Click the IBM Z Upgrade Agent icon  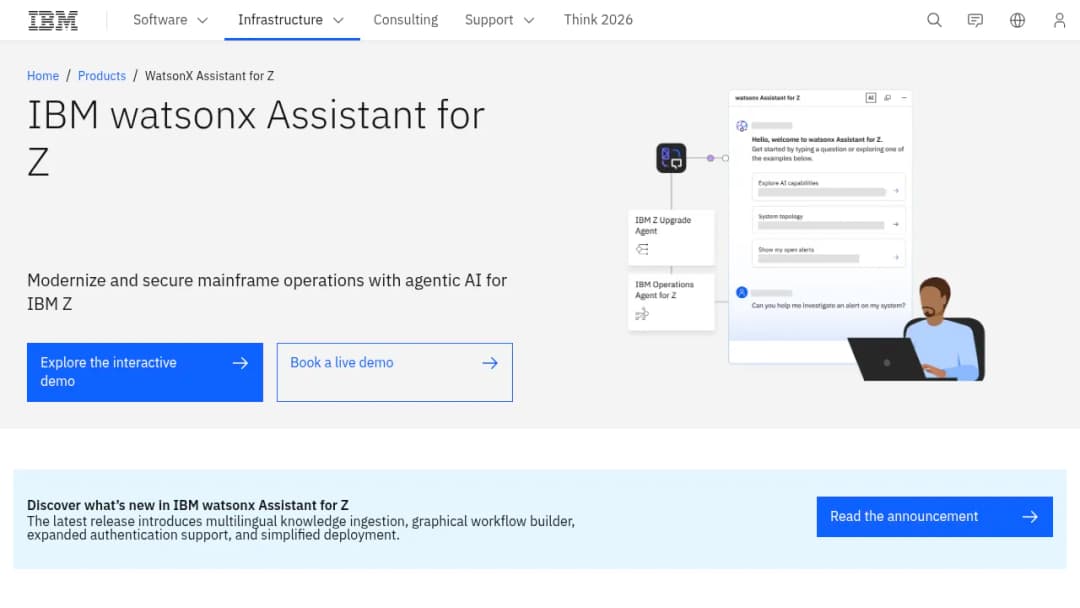[x=642, y=249]
